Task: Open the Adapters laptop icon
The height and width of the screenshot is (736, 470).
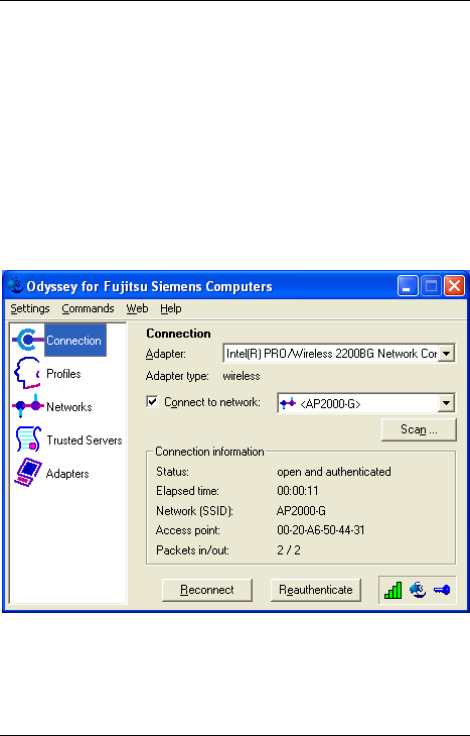Action: click(x=28, y=472)
